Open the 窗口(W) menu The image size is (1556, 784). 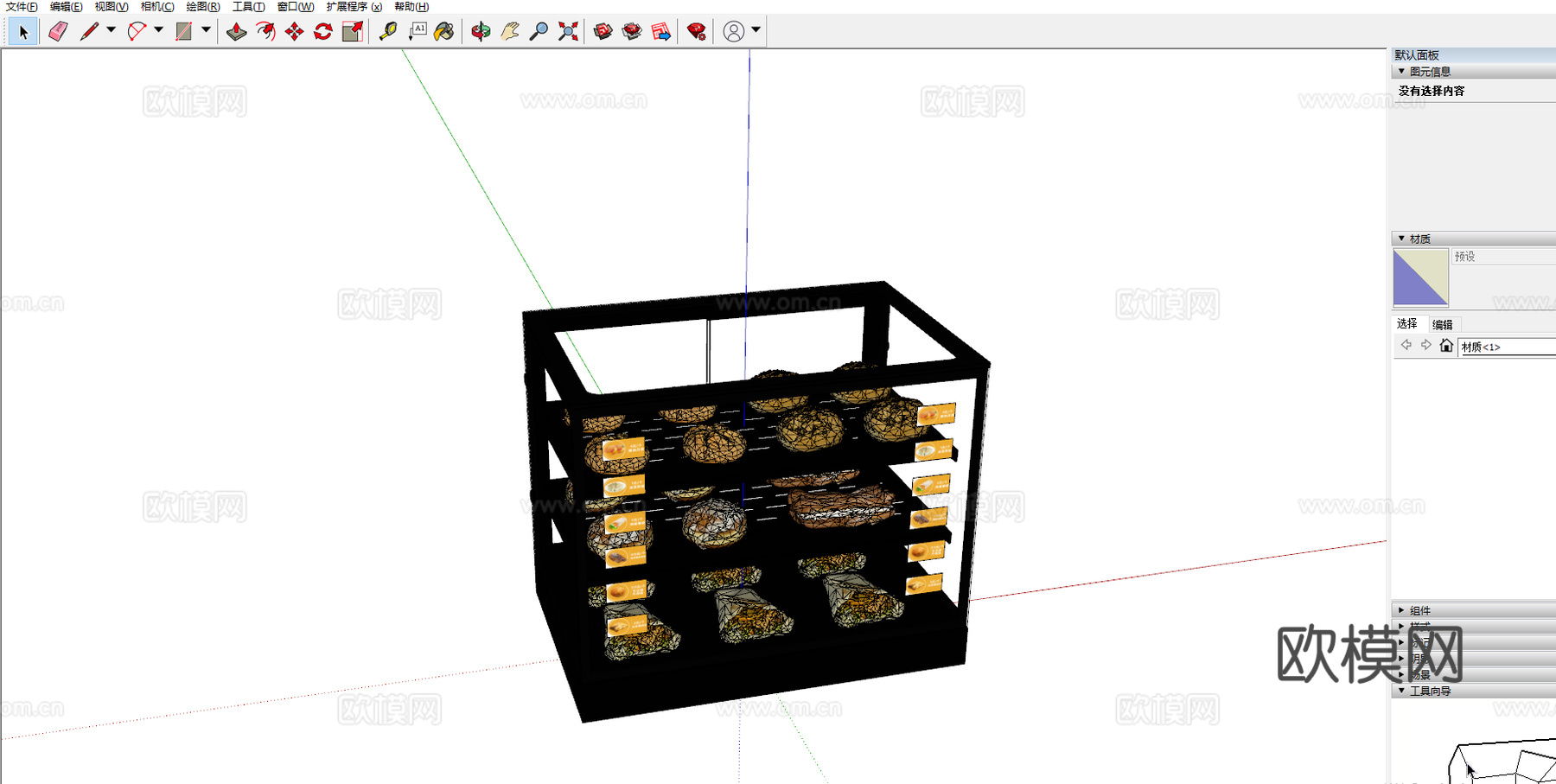[296, 7]
